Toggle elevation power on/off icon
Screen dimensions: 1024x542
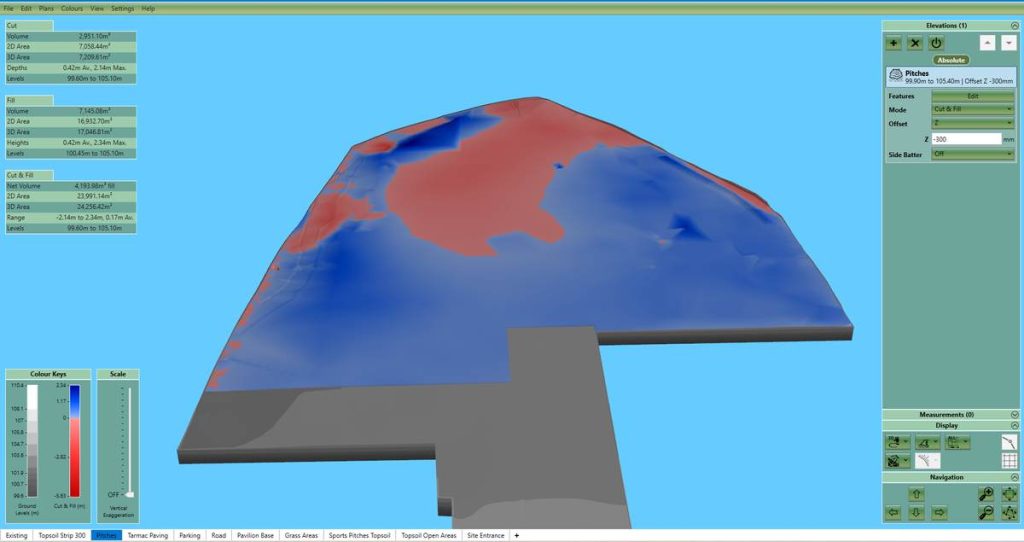point(936,43)
